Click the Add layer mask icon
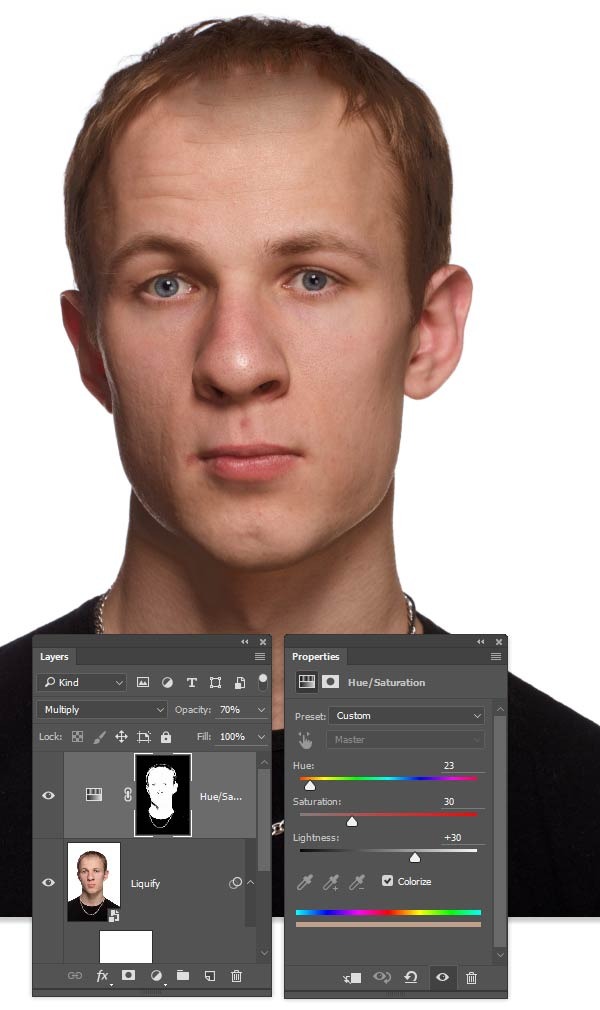Viewport: 600px width, 1010px height. (x=129, y=975)
